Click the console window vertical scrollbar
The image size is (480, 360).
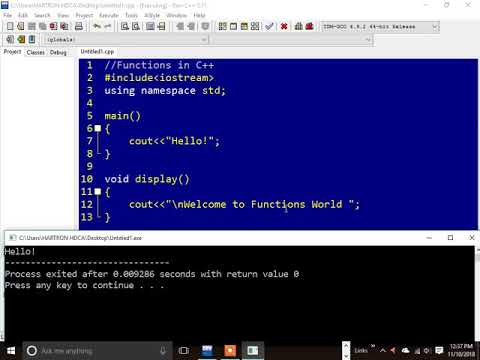coord(477,293)
